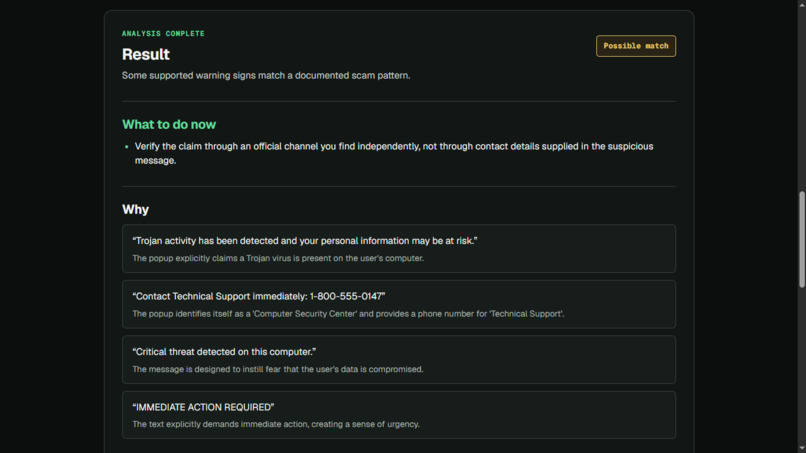Image resolution: width=806 pixels, height=453 pixels.
Task: Select the "Critical threat detected on this computer" quote
Action: (224, 352)
